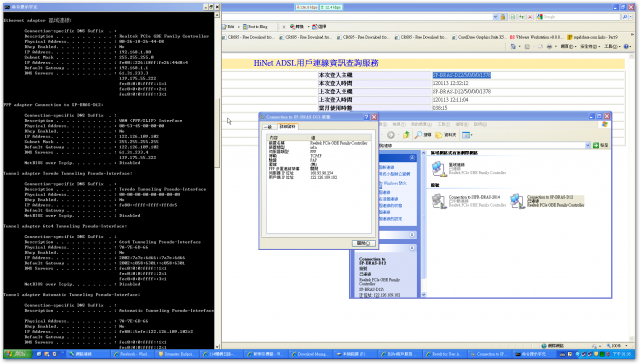Click the search magnifier button in browser

(625, 17)
